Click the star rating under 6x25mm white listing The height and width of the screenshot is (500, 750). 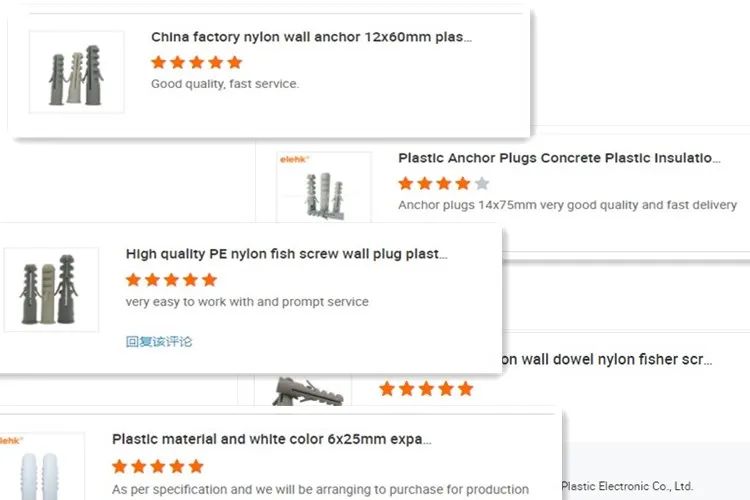click(157, 466)
